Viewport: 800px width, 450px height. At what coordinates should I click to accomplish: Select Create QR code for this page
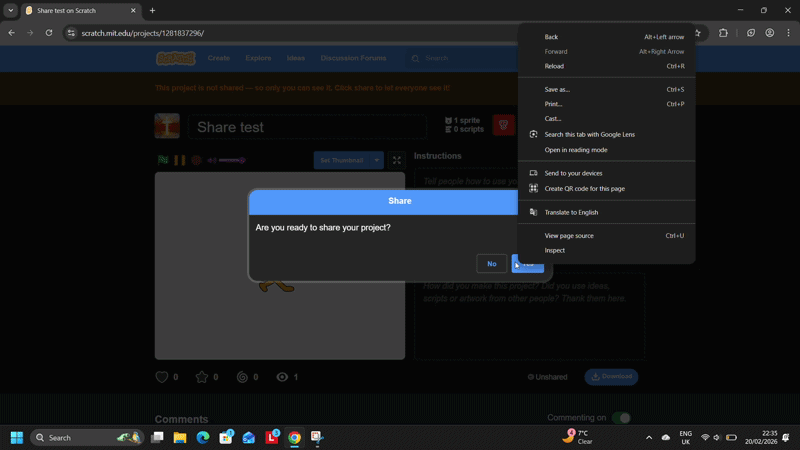[607, 188]
